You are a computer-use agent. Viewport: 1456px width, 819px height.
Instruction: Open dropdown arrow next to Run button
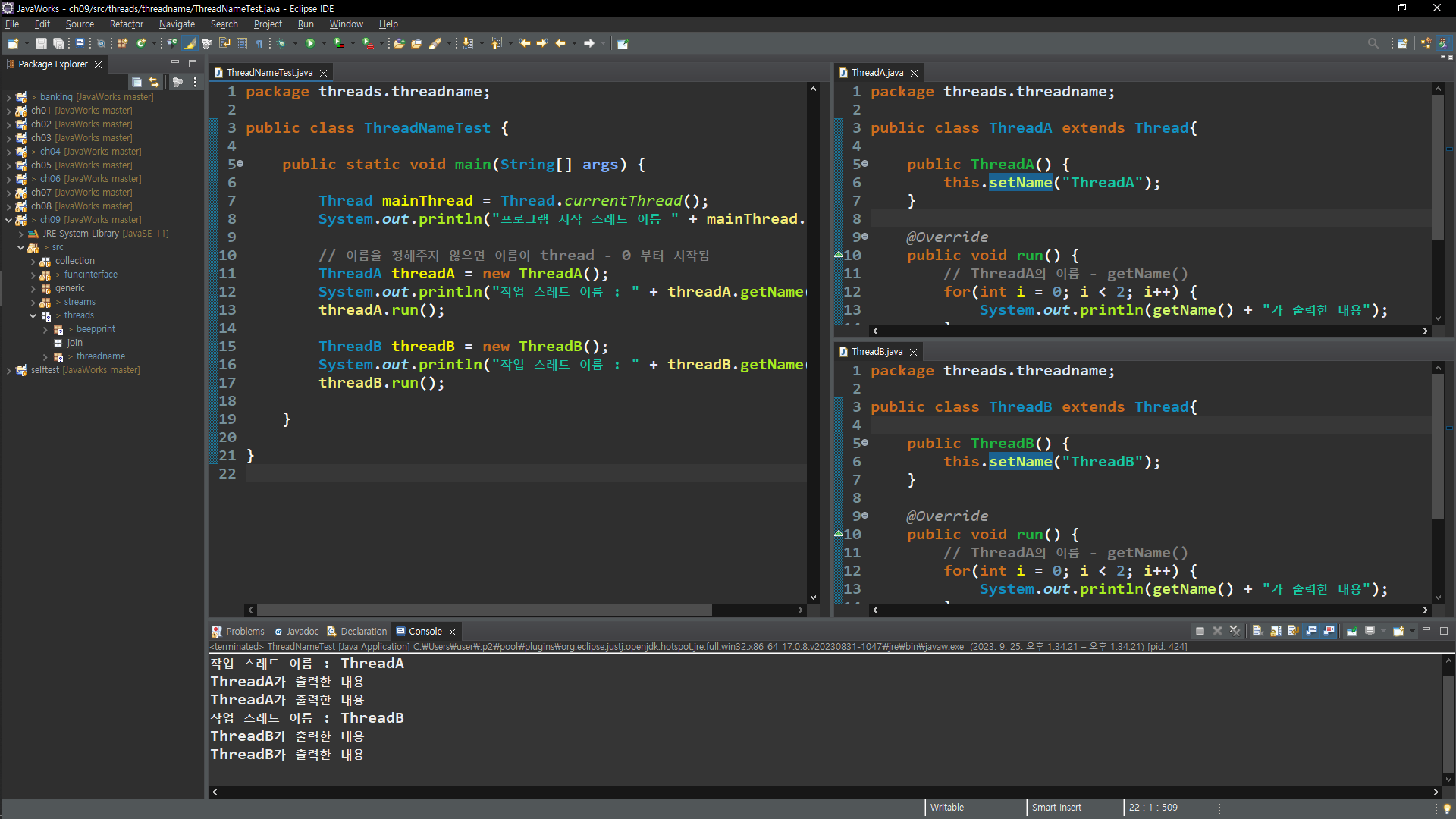324,44
